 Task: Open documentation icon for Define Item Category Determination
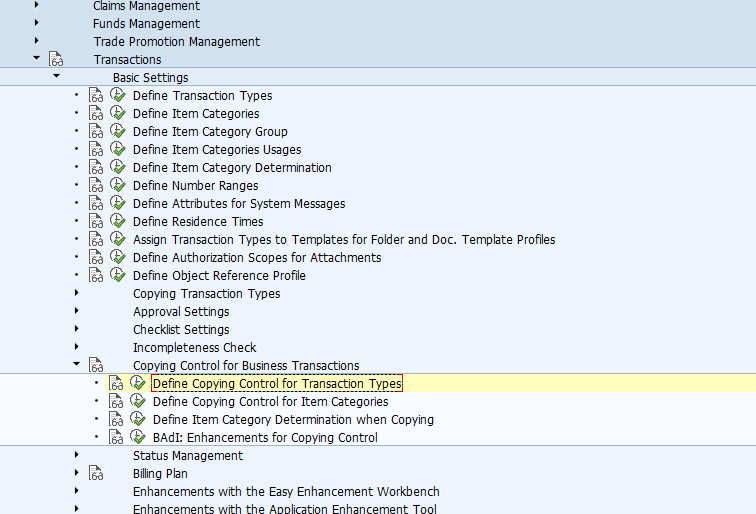pos(96,167)
